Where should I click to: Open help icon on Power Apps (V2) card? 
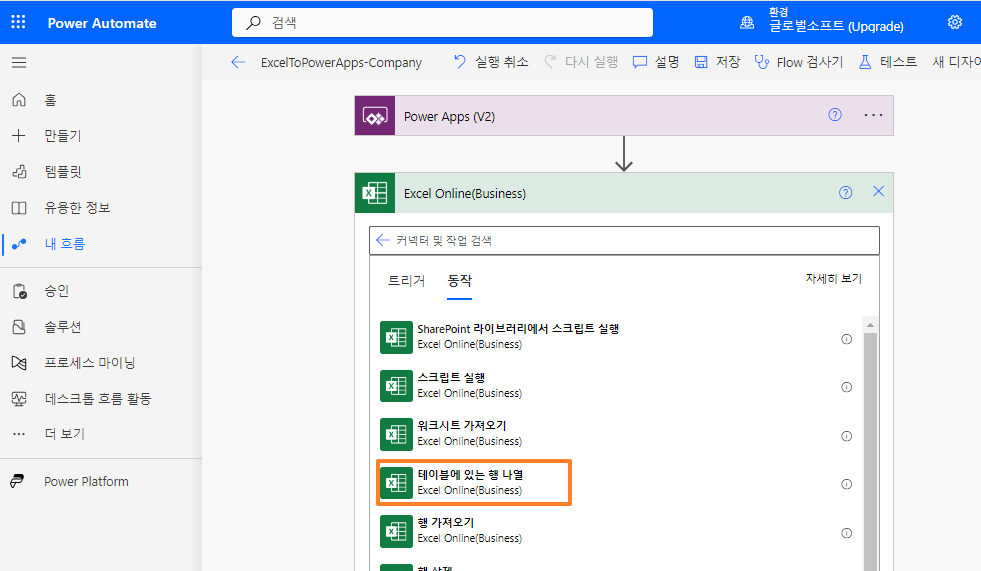click(835, 115)
